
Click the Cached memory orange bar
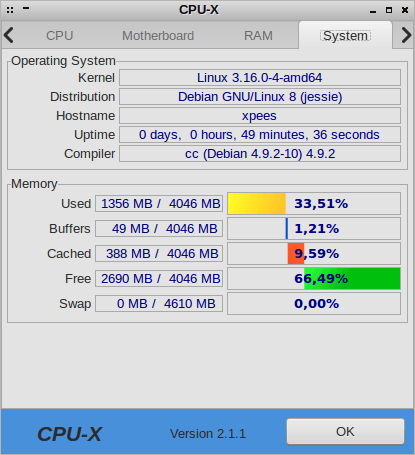pyautogui.click(x=296, y=254)
